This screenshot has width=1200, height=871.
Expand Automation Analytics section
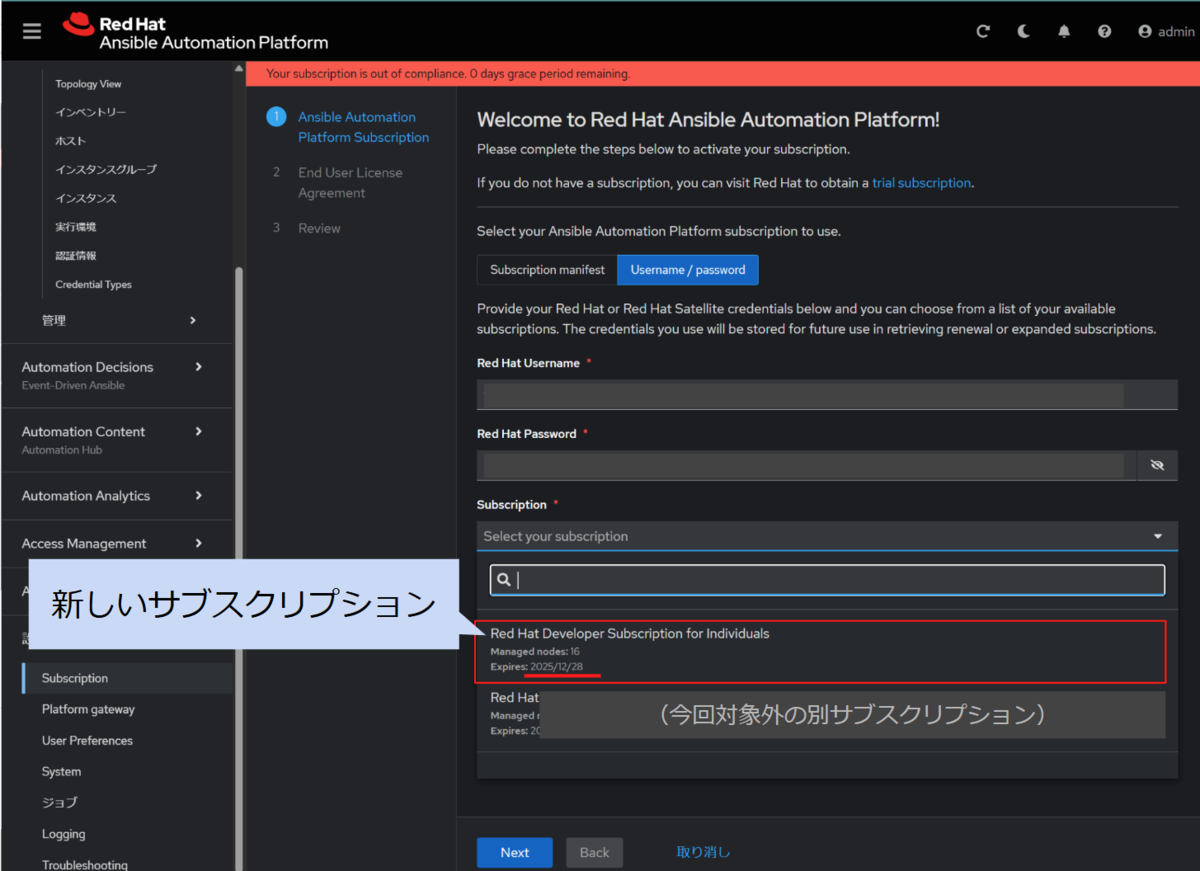[115, 496]
